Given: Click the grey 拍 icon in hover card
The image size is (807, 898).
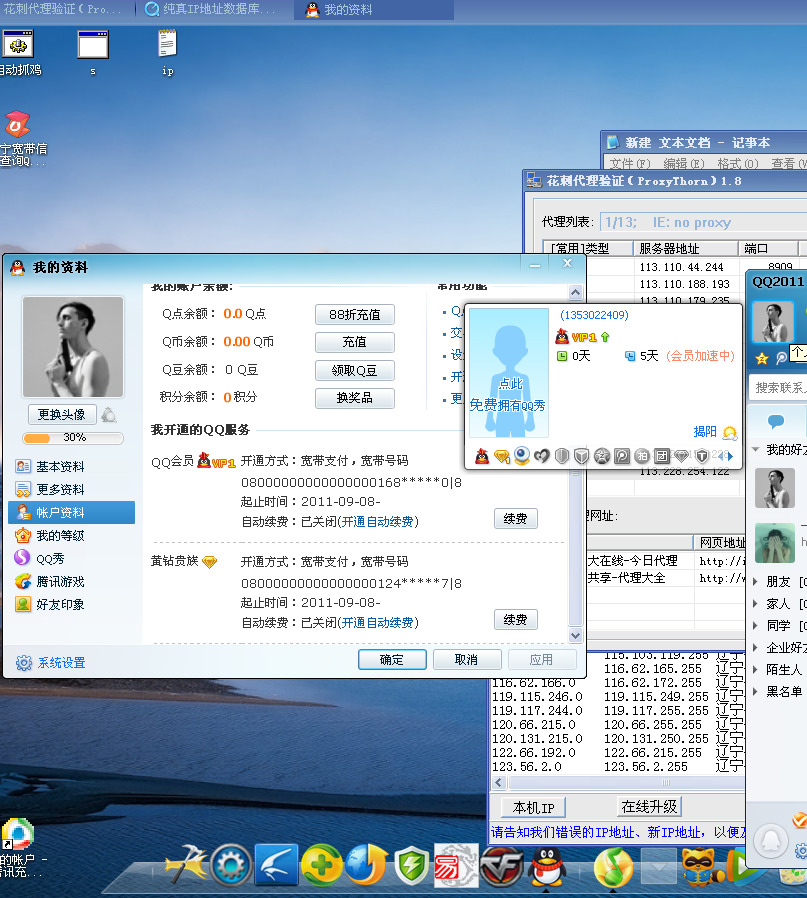Looking at the screenshot, I should [x=641, y=456].
